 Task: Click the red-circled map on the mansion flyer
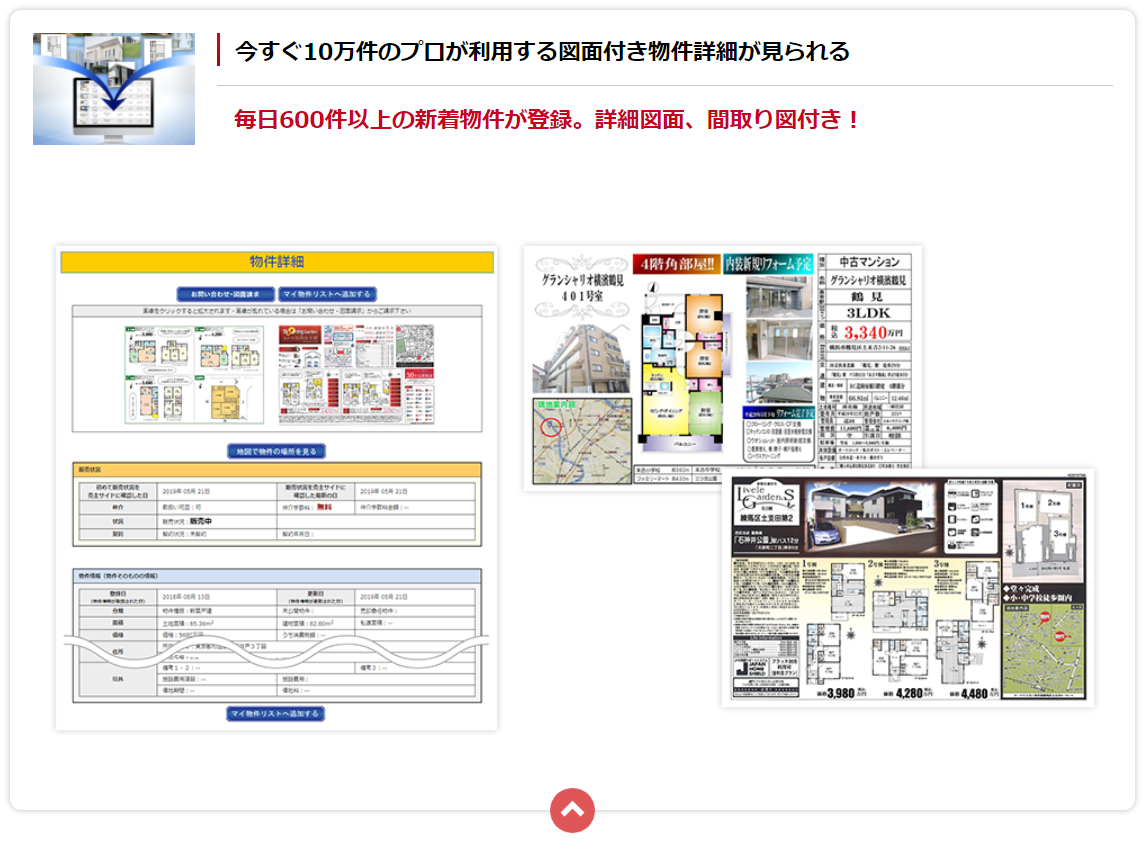[581, 441]
